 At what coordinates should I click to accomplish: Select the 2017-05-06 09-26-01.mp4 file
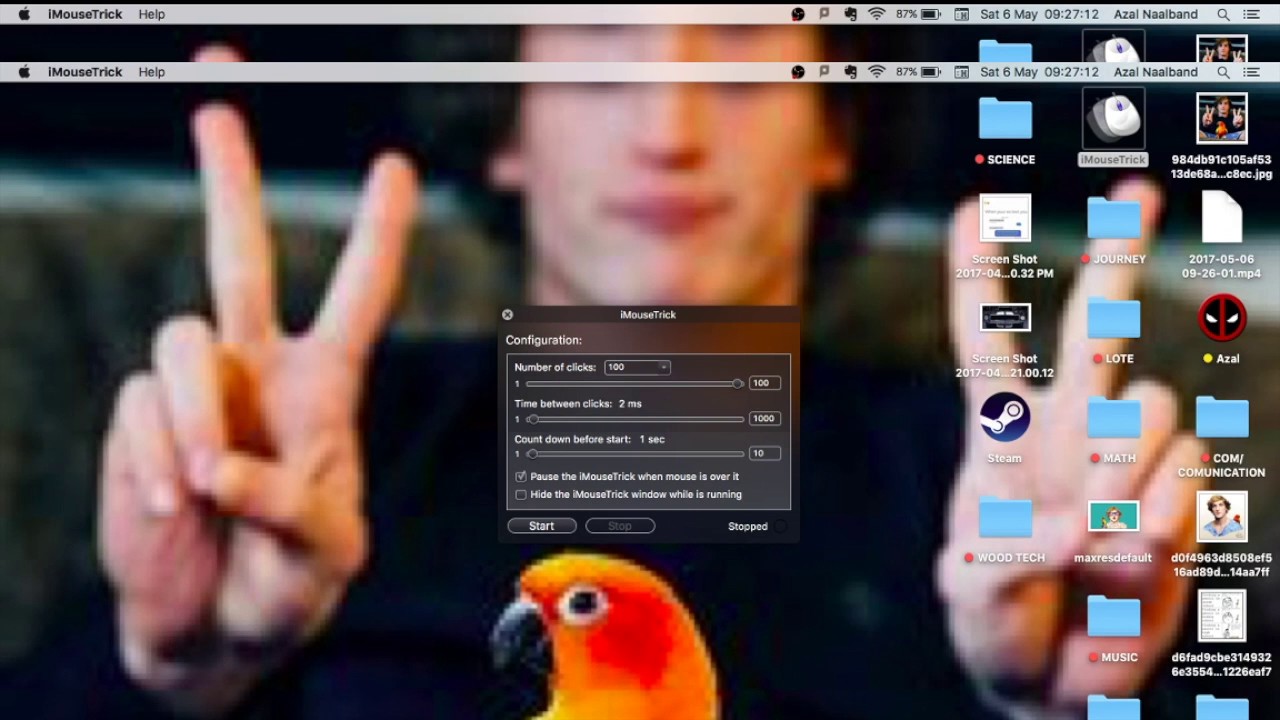click(x=1222, y=217)
